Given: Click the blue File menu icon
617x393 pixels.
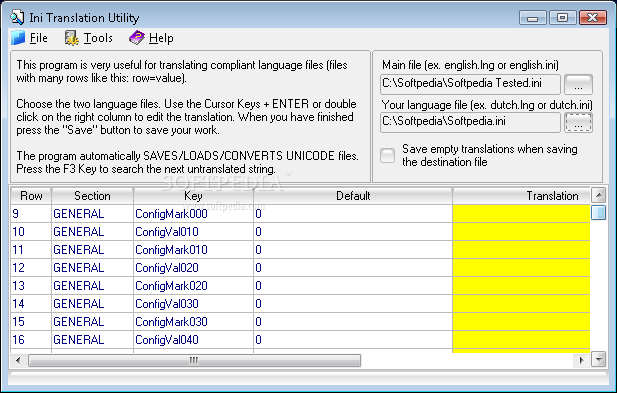Looking at the screenshot, I should [18, 38].
